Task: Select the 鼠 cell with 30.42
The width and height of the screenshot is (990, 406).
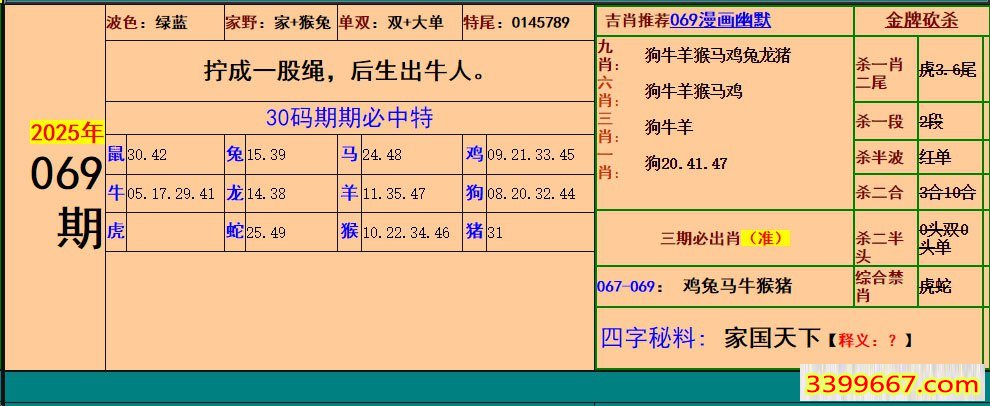Action: click(137, 155)
